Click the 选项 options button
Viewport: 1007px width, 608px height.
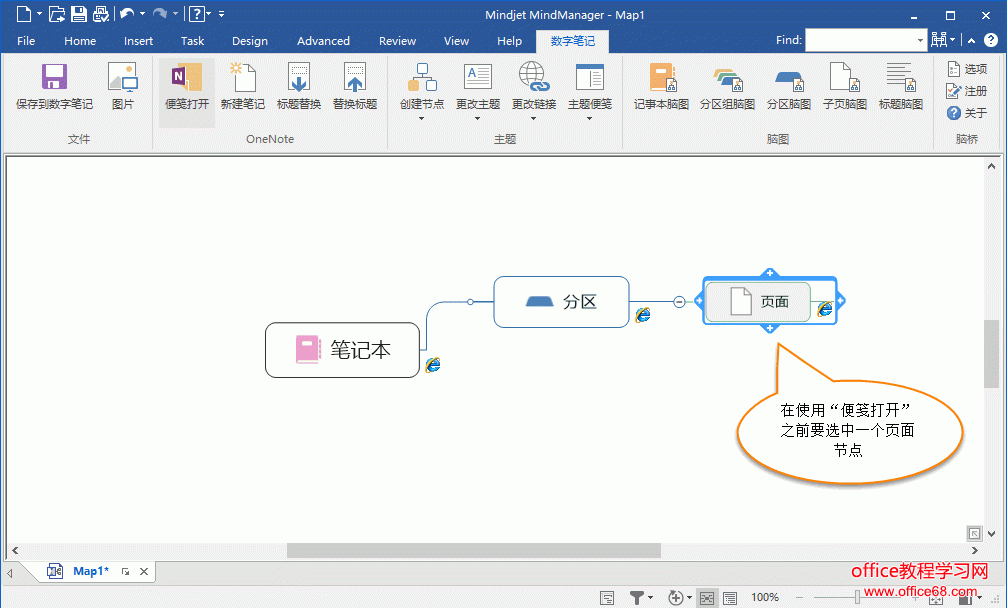point(966,69)
